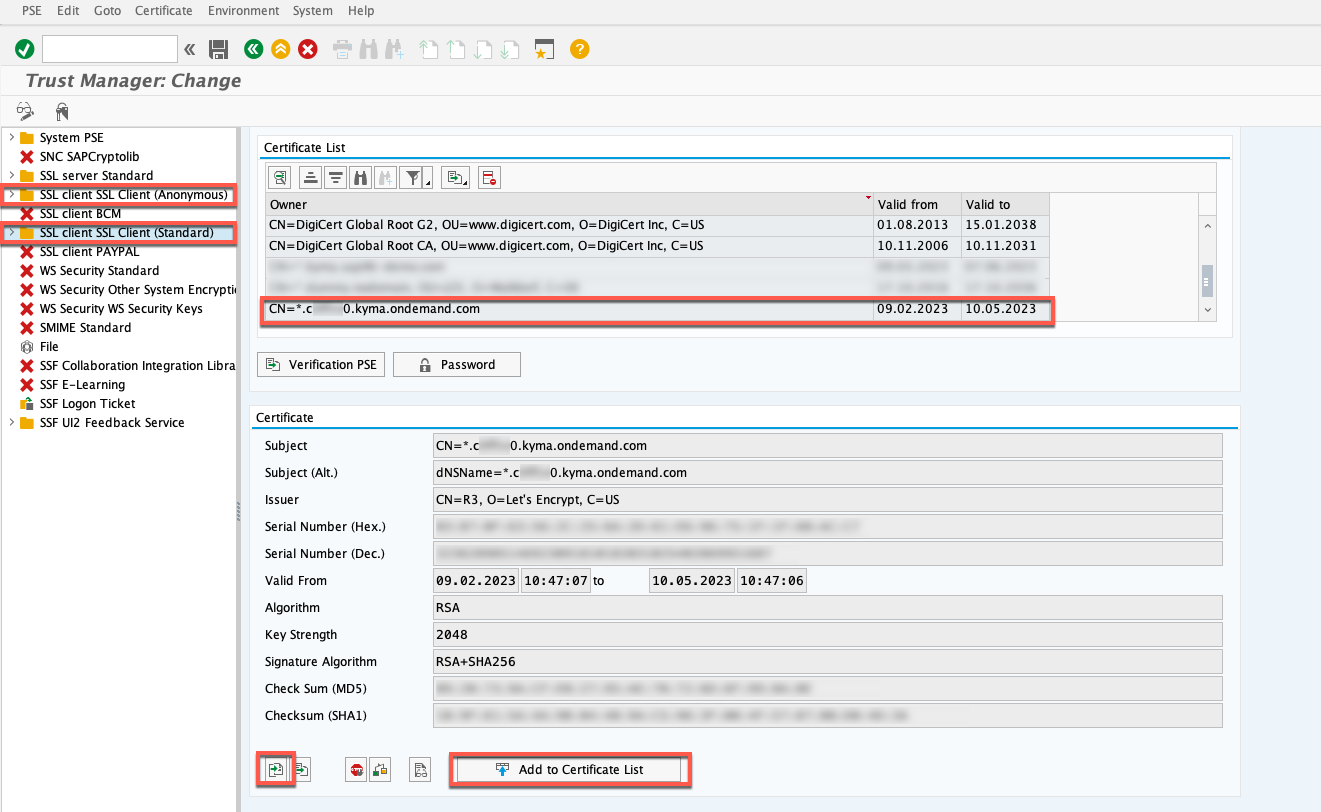Image resolution: width=1321 pixels, height=812 pixels.
Task: Click the Export Certificate icon
Action: [x=300, y=769]
